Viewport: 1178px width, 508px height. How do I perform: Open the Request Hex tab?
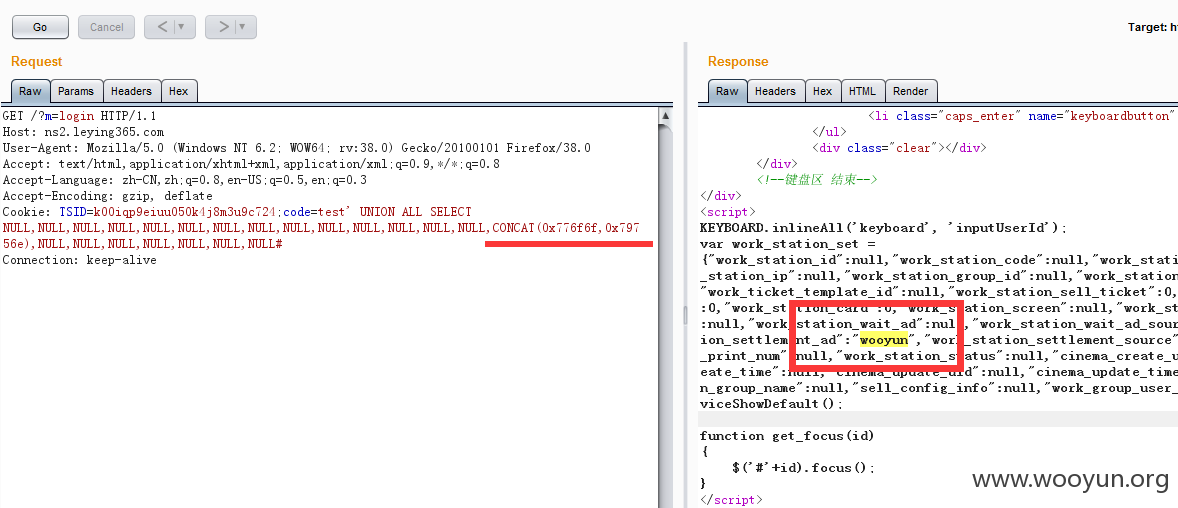[x=179, y=91]
